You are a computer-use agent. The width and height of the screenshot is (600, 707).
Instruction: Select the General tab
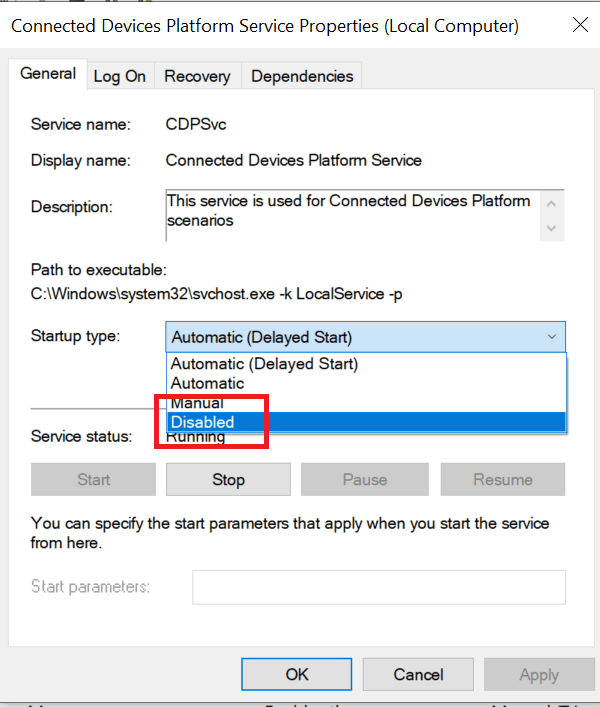tap(48, 74)
